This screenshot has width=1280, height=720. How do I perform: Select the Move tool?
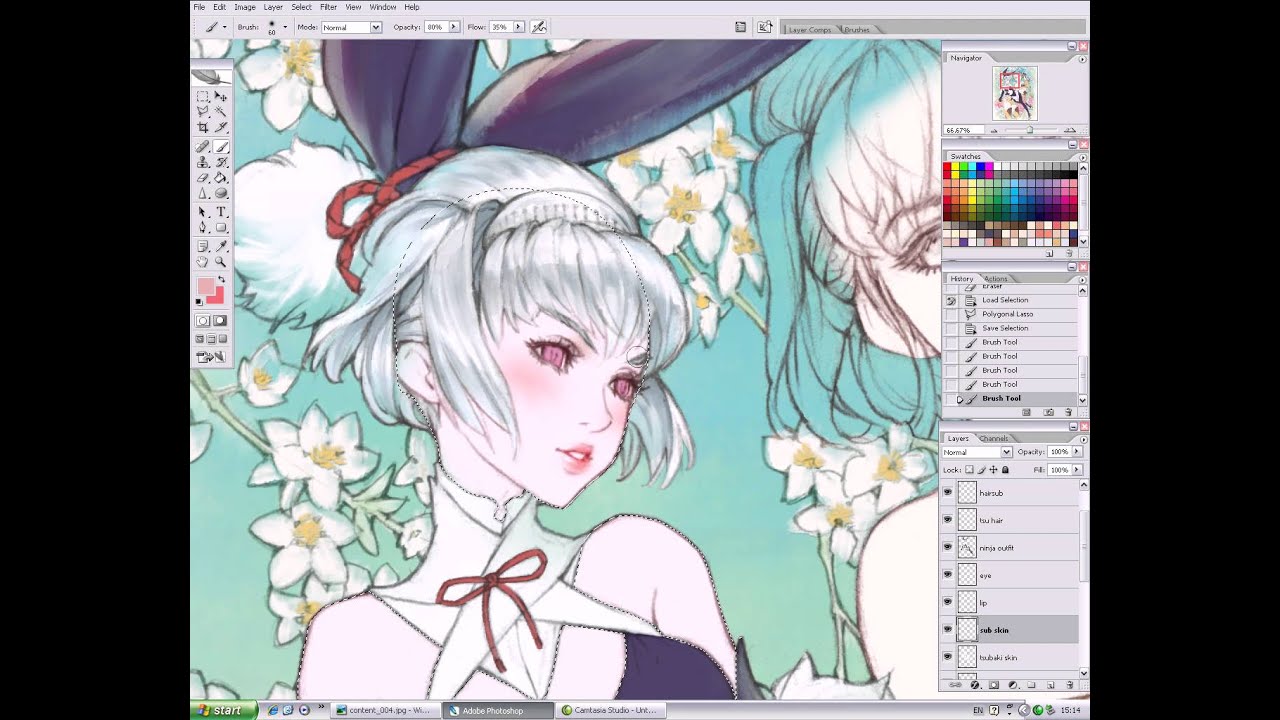coord(221,97)
